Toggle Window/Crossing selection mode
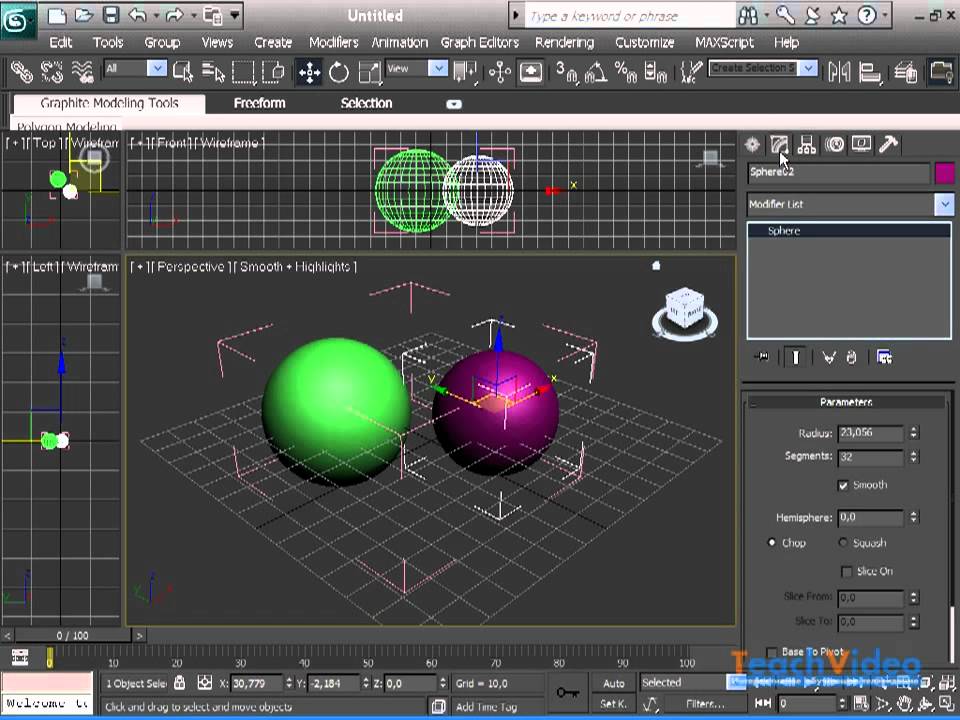The height and width of the screenshot is (720, 960). 273,72
